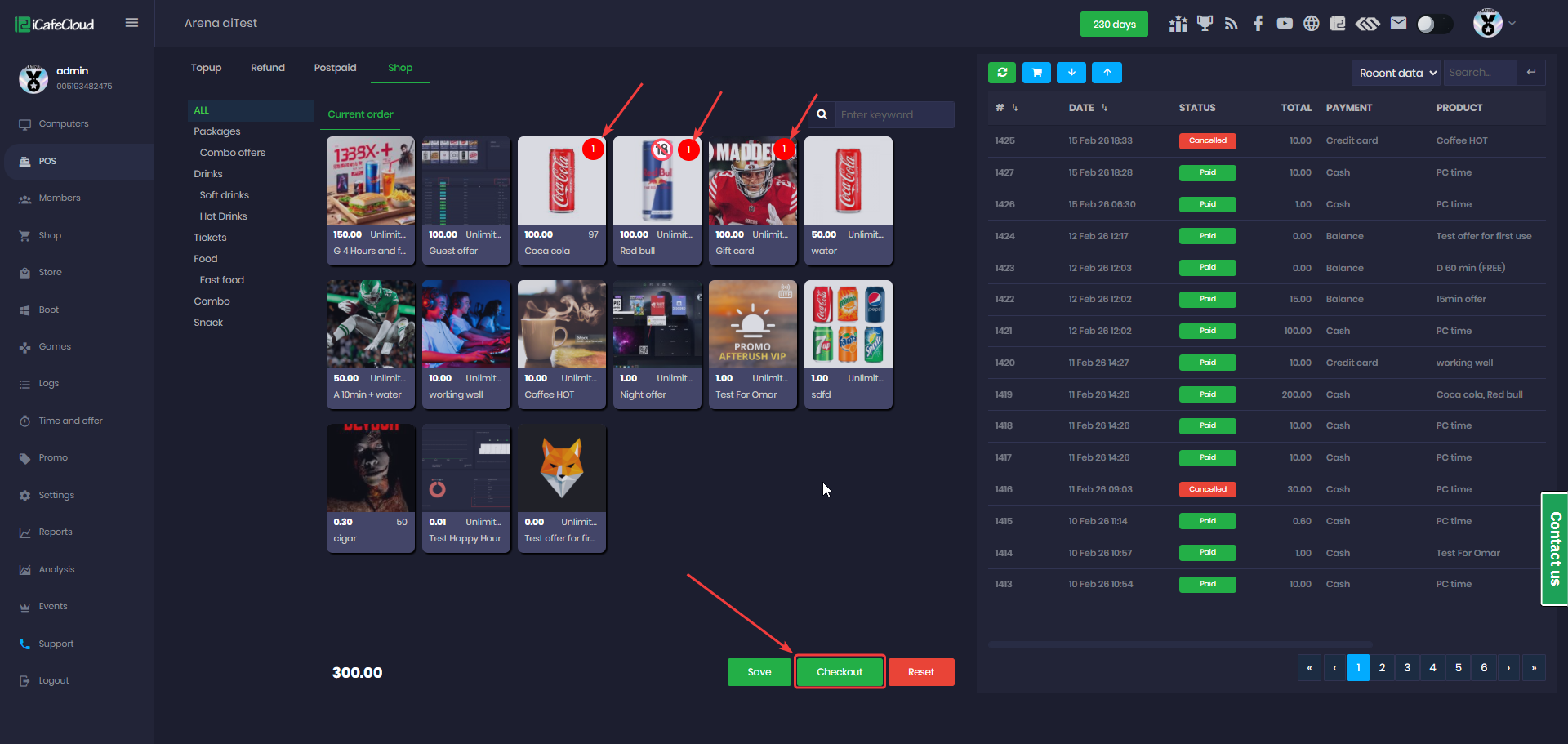Open Events in the sidebar
Screen dimensions: 1568x744
pos(53,607)
